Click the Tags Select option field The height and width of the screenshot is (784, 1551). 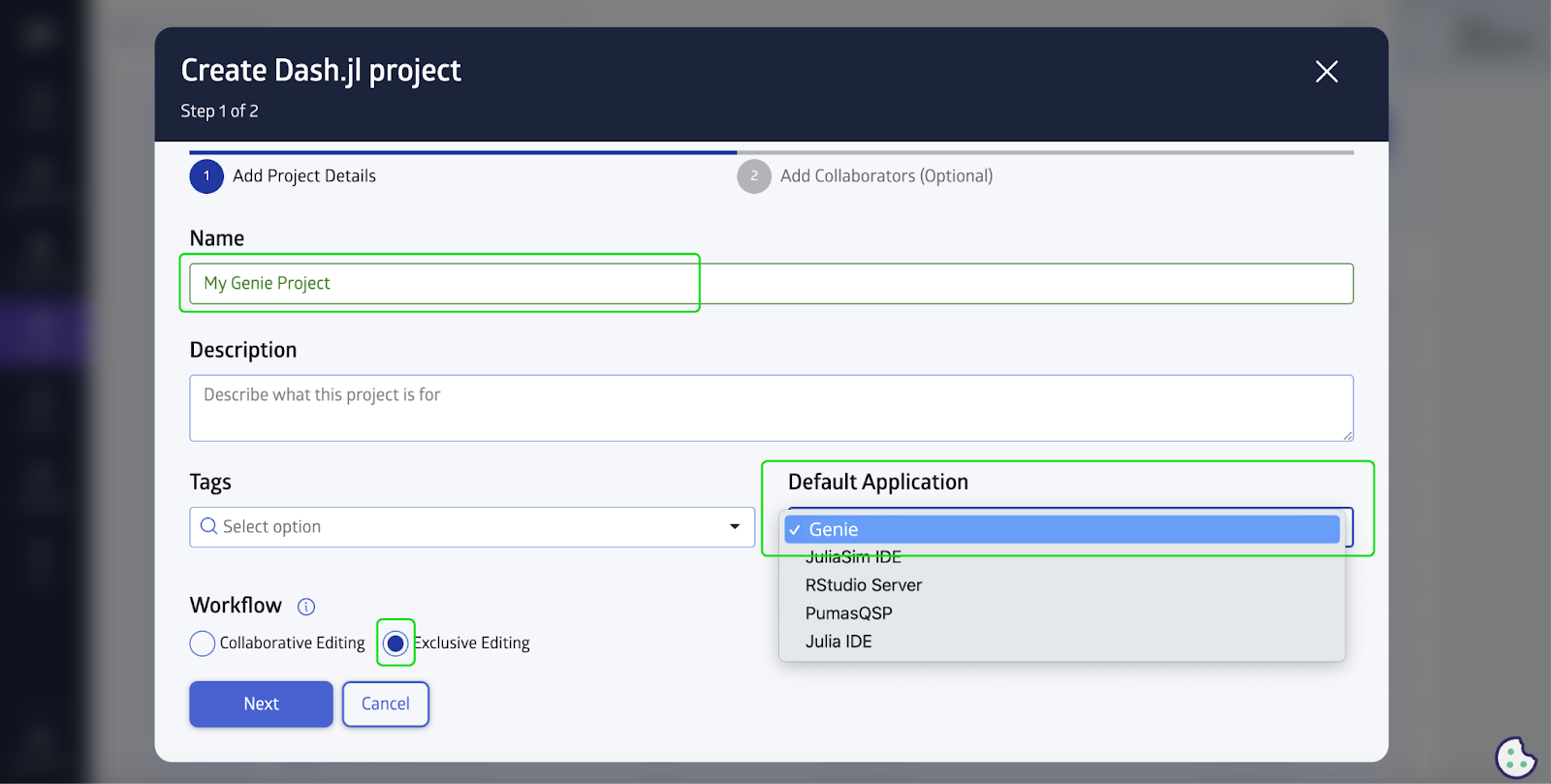(472, 527)
